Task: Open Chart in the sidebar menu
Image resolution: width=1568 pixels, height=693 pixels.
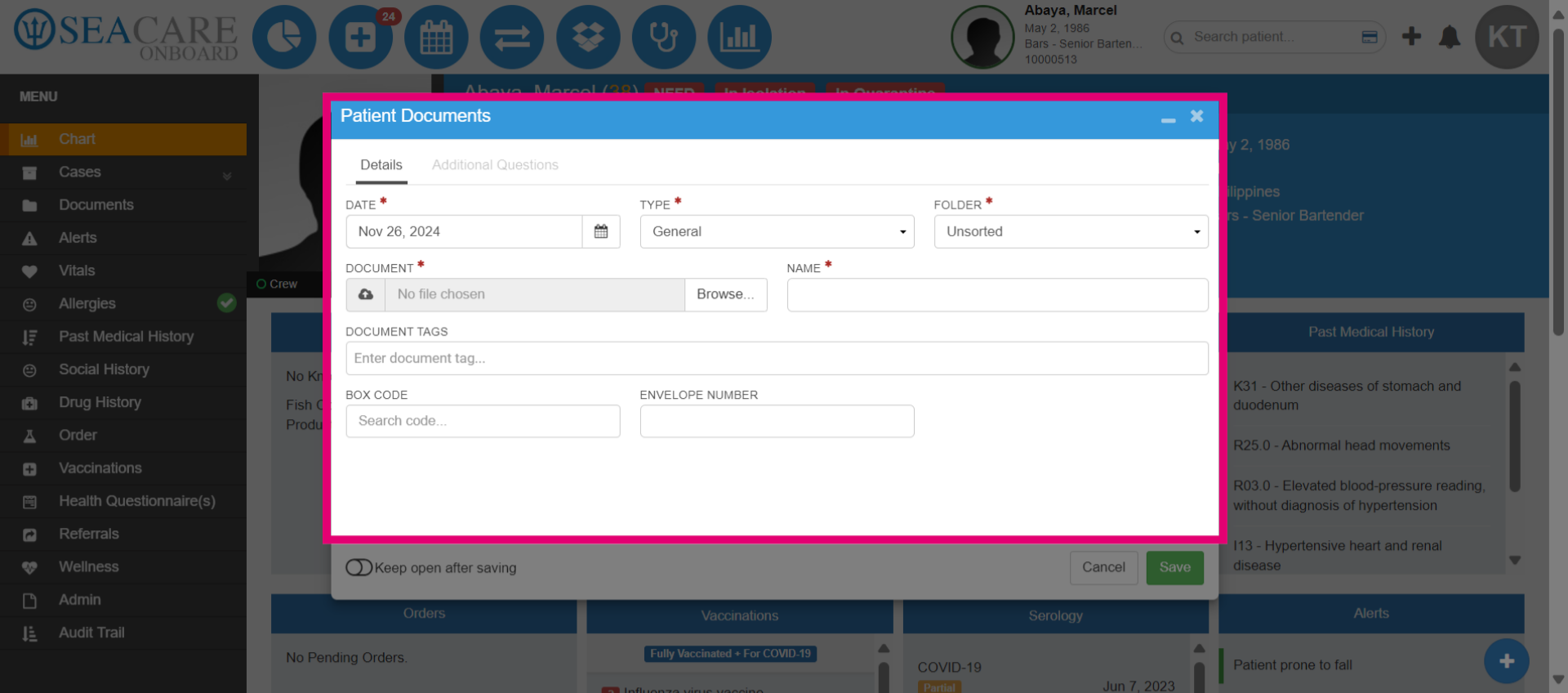Action: [x=123, y=140]
